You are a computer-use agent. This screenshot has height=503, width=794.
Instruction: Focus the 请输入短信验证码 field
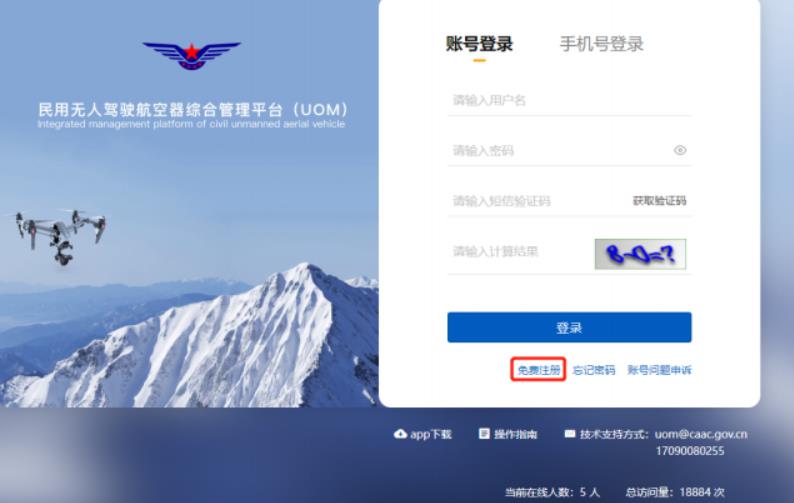[538, 201]
